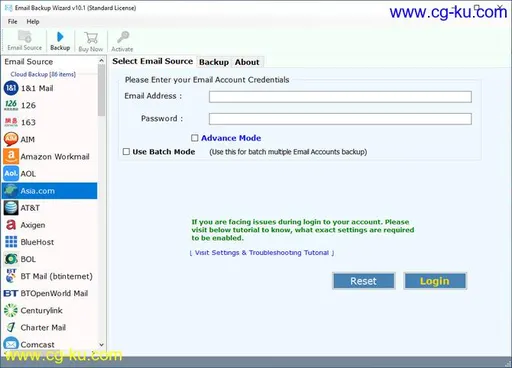Click the Email Address input field
512x368 pixels.
click(x=340, y=97)
